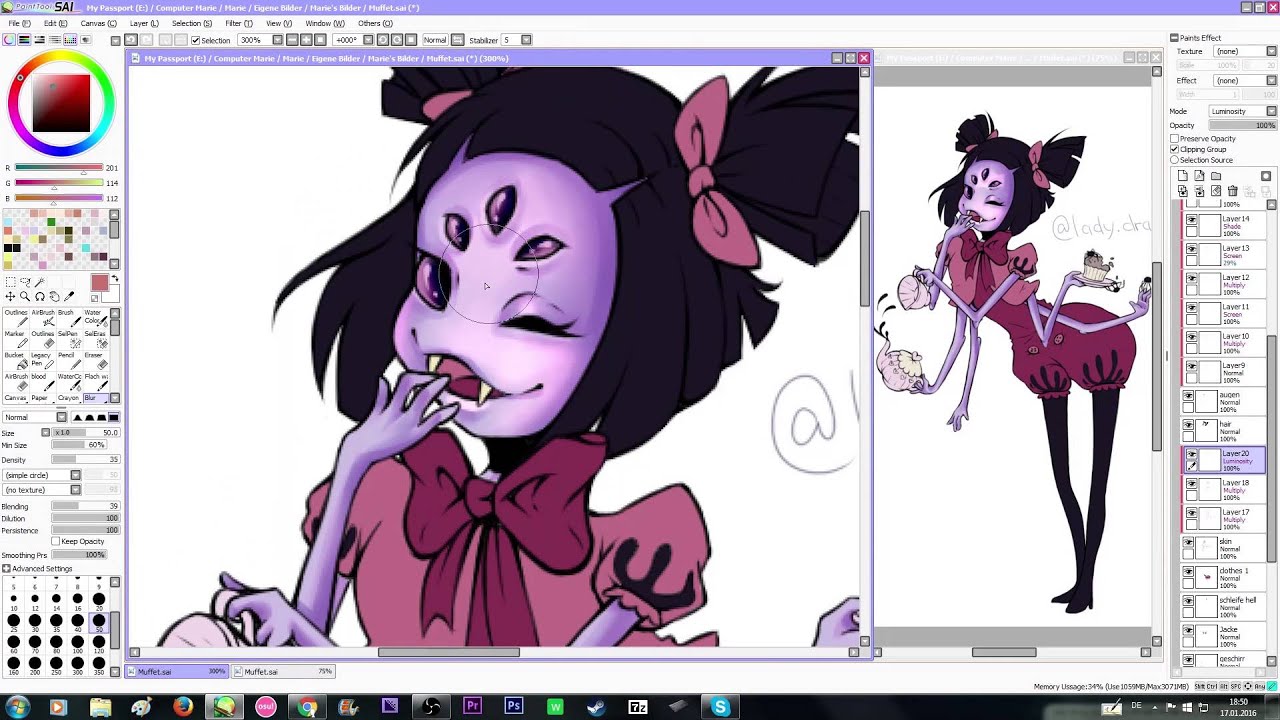Open the Texture dropdown
1280x720 pixels.
(x=1271, y=51)
